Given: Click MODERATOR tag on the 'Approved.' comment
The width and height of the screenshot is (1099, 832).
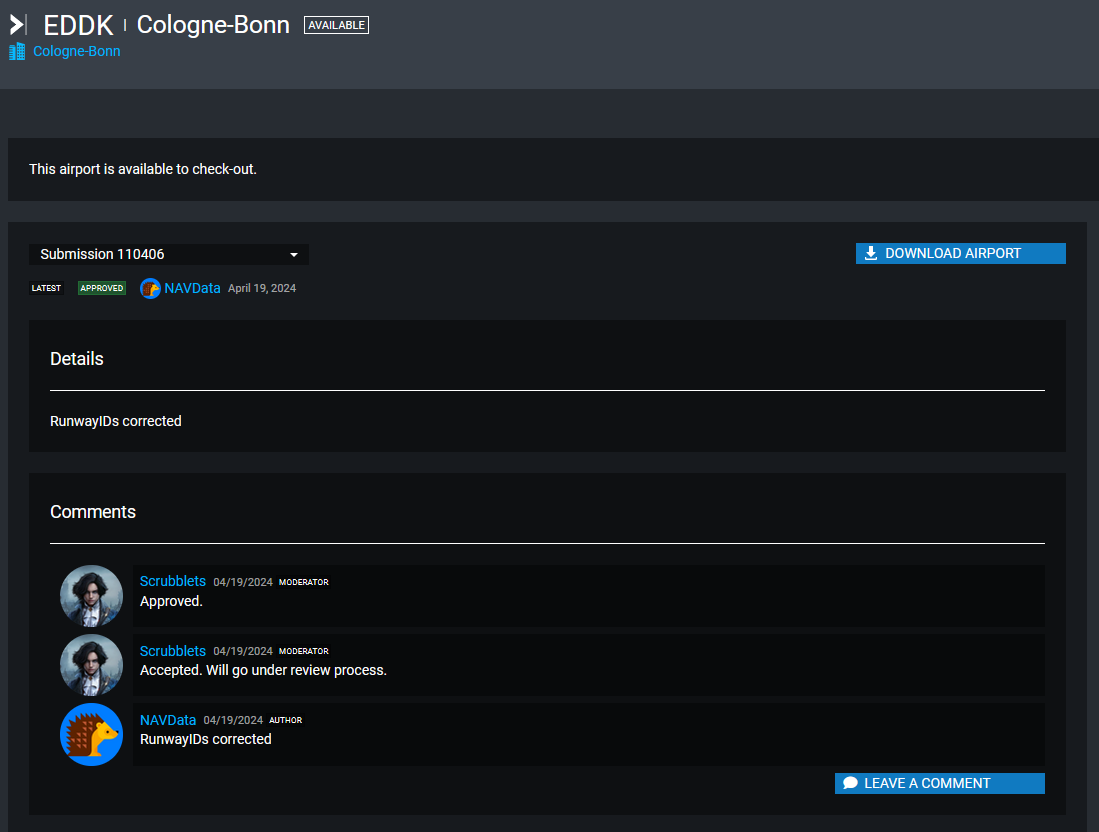Looking at the screenshot, I should coord(303,582).
